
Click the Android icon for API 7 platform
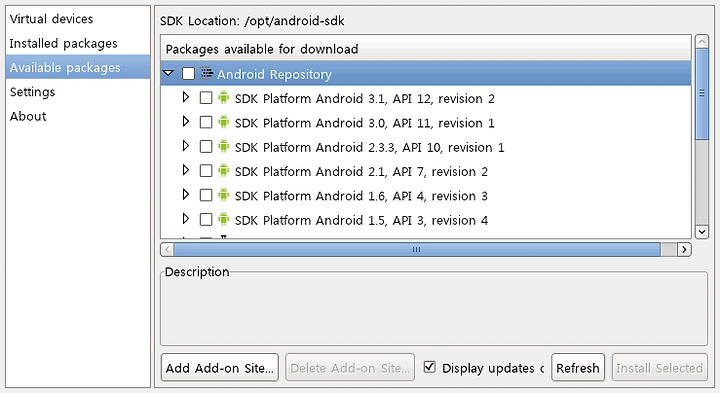pos(224,171)
